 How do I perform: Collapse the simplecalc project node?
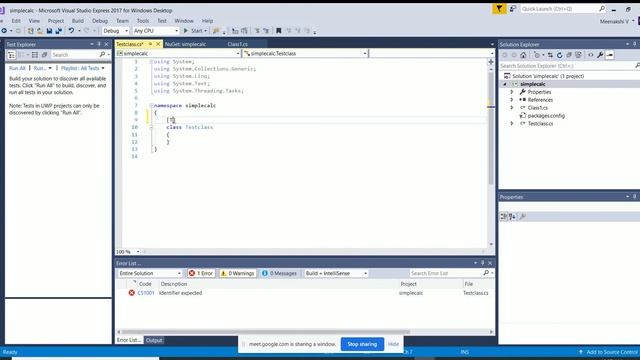click(505, 84)
